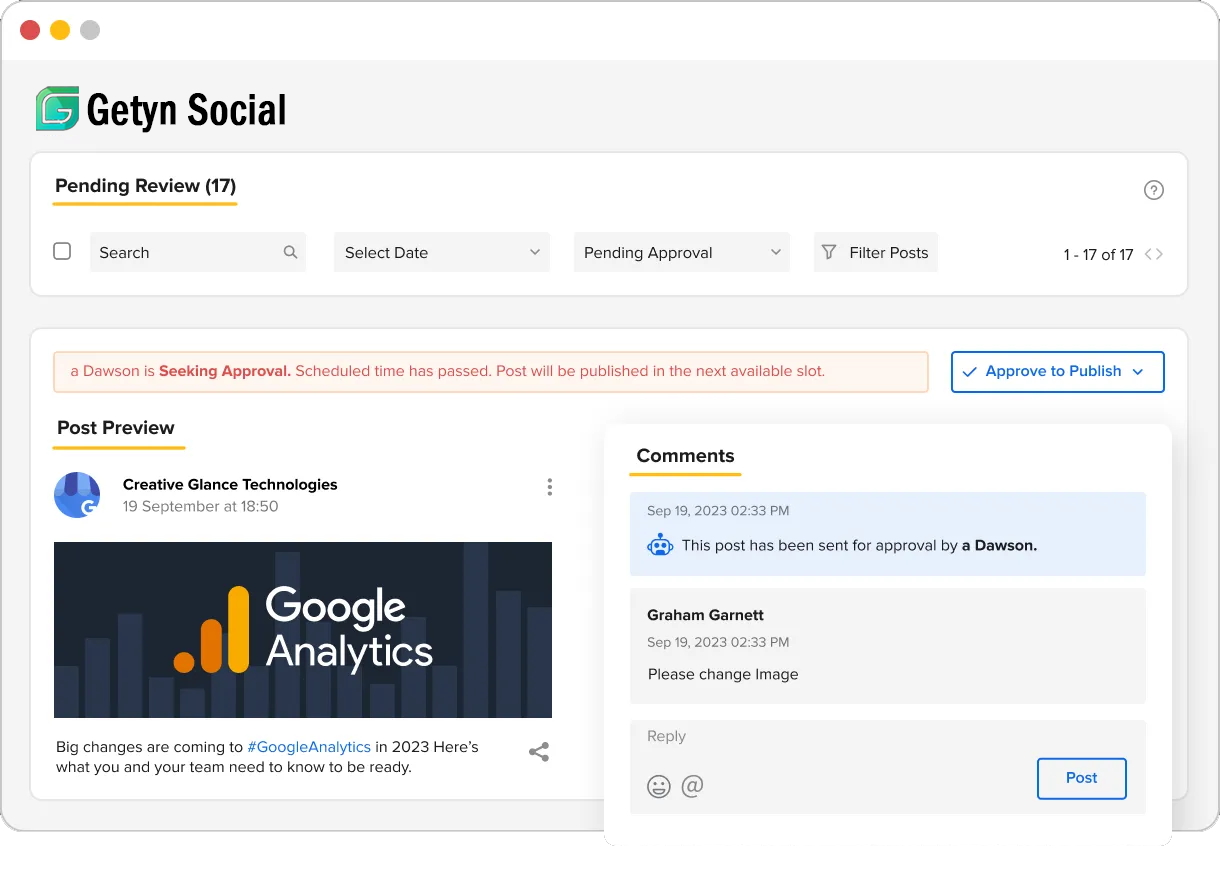1220x894 pixels.
Task: Click the @ mention icon in reply box
Action: point(692,785)
